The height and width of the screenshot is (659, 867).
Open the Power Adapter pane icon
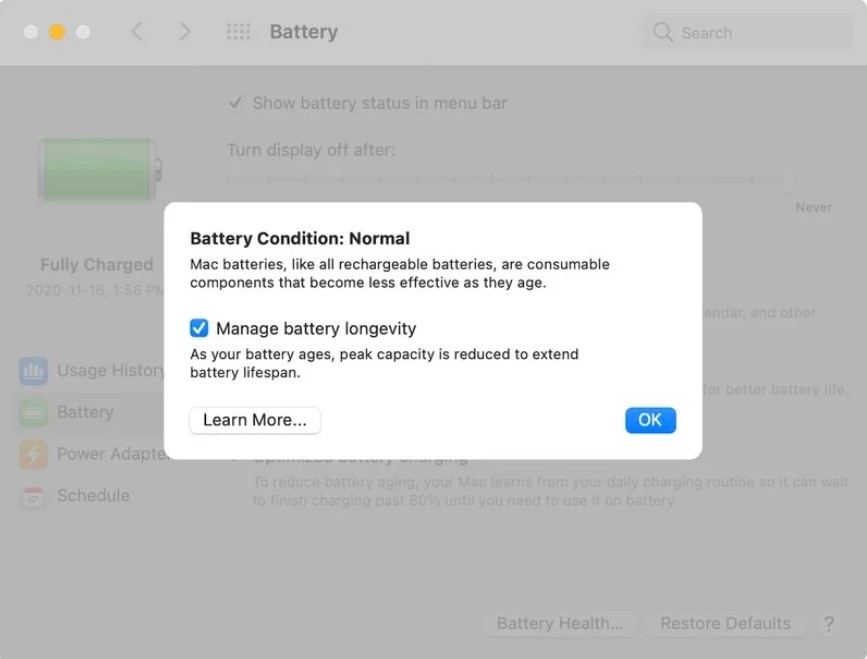coord(33,454)
